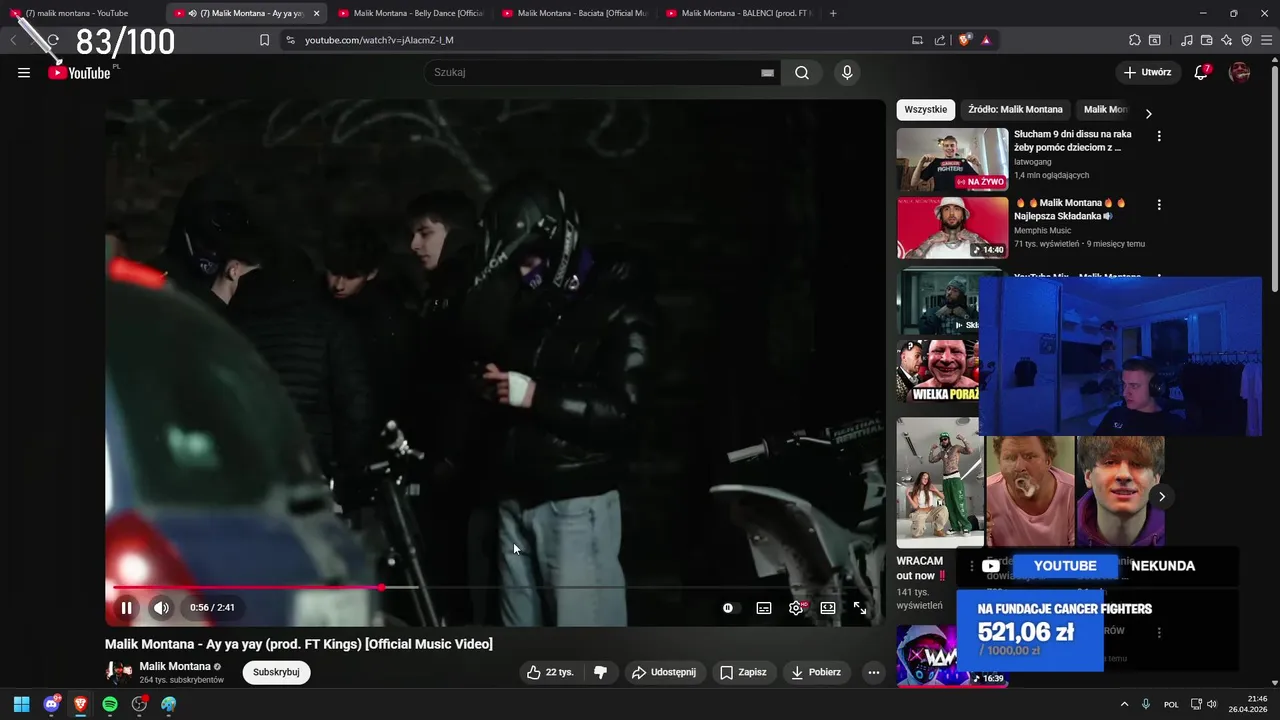Open Discord from the taskbar
The height and width of the screenshot is (720, 1280).
51,704
